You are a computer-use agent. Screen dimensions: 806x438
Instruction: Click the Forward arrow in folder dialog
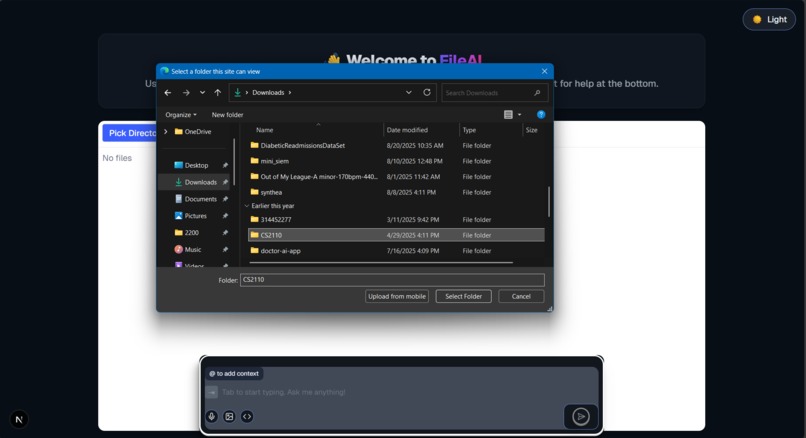coord(186,93)
